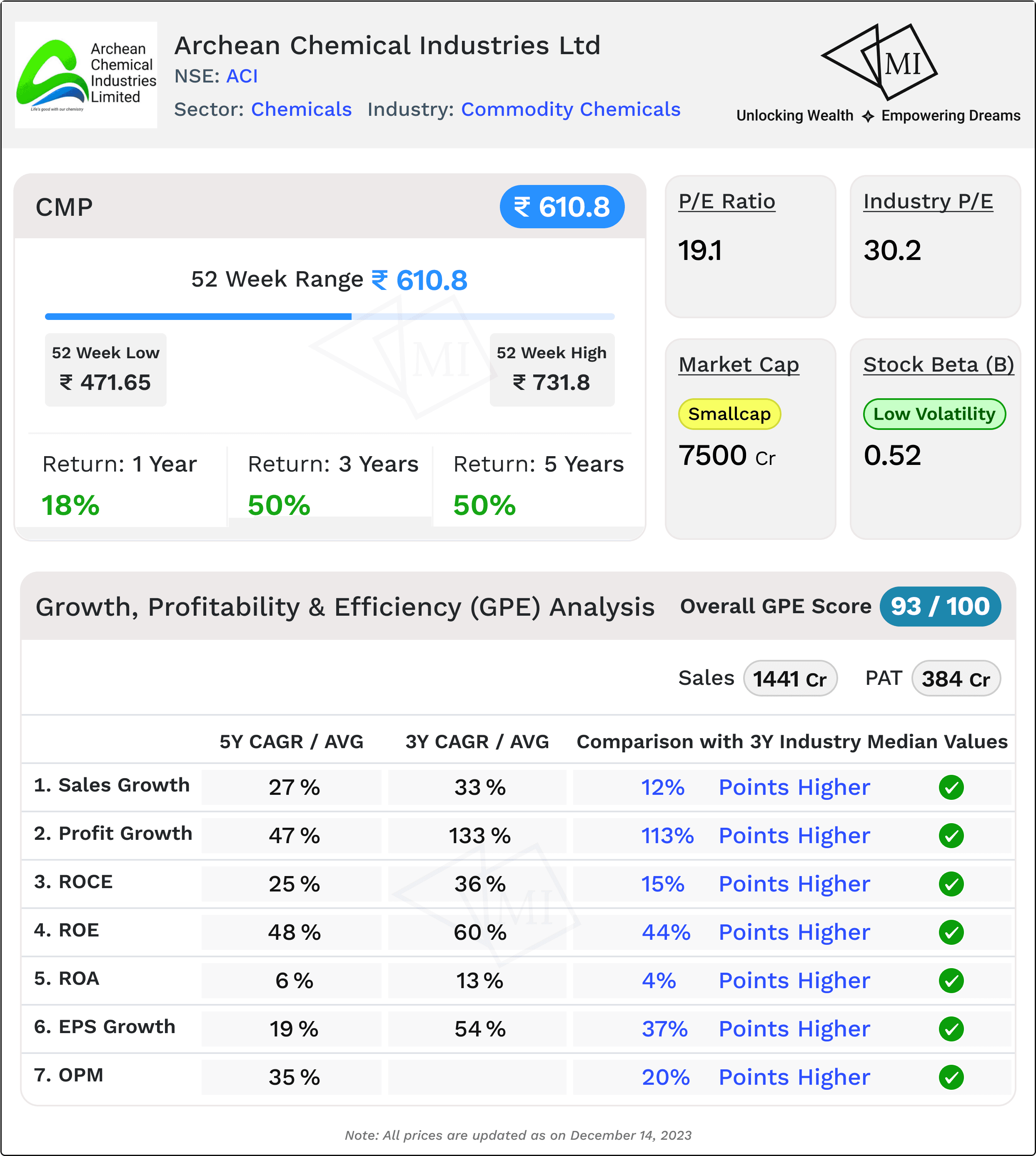This screenshot has width=1036, height=1156.
Task: Click the Return: 3 Years label
Action: coord(333,464)
